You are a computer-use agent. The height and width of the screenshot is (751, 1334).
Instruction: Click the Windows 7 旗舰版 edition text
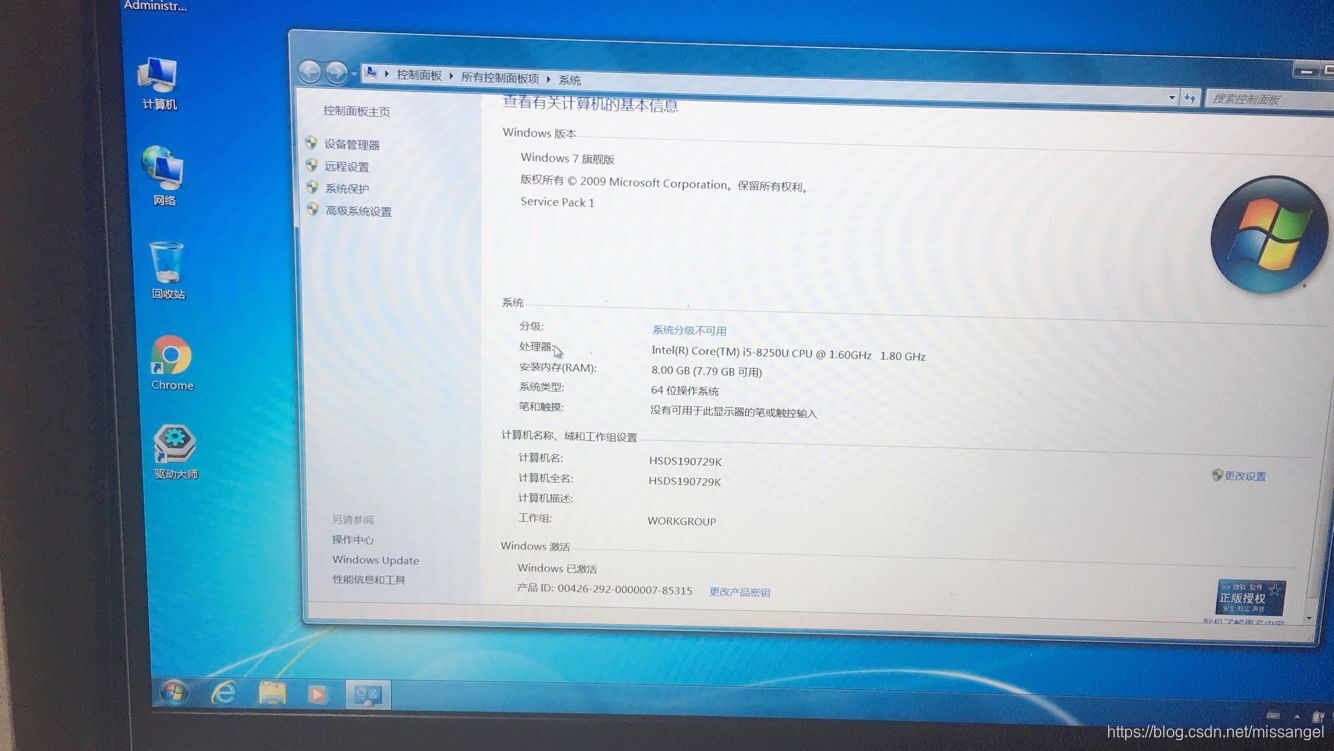click(x=567, y=158)
